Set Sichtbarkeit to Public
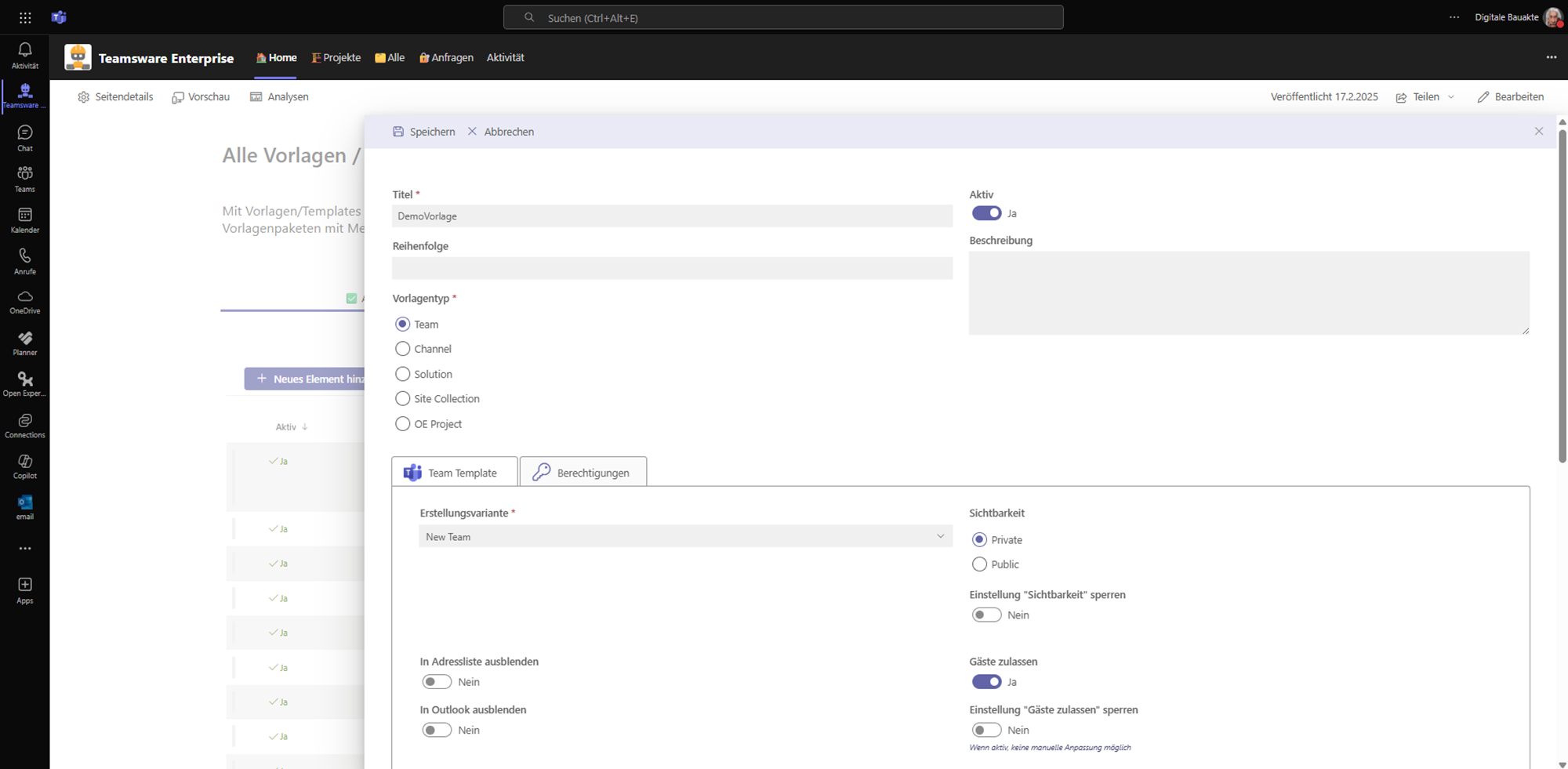Screen dimensions: 1568x769 click(x=979, y=564)
